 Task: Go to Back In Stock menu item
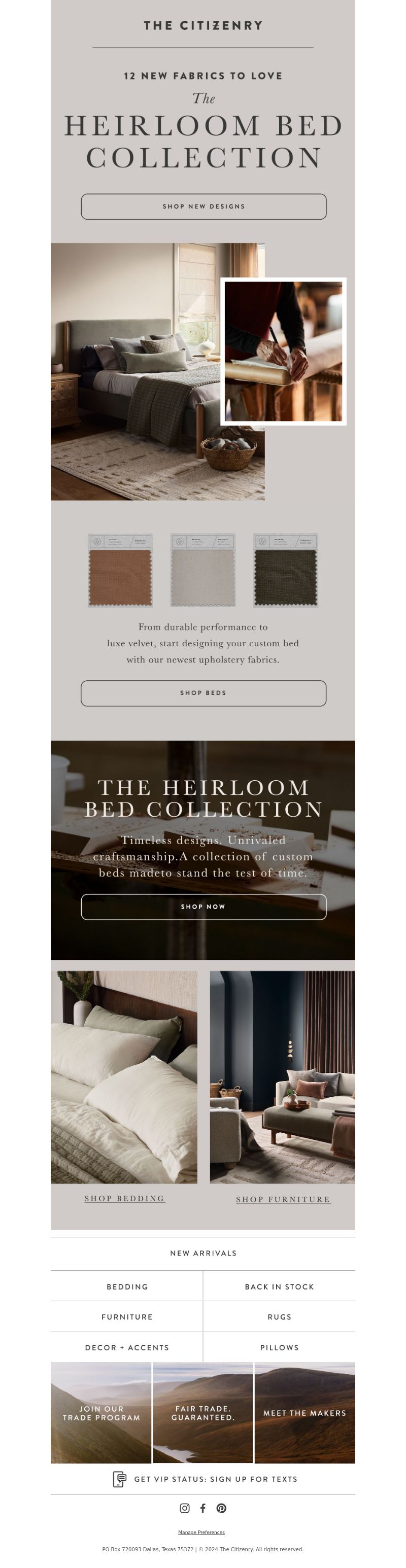[x=280, y=1286]
